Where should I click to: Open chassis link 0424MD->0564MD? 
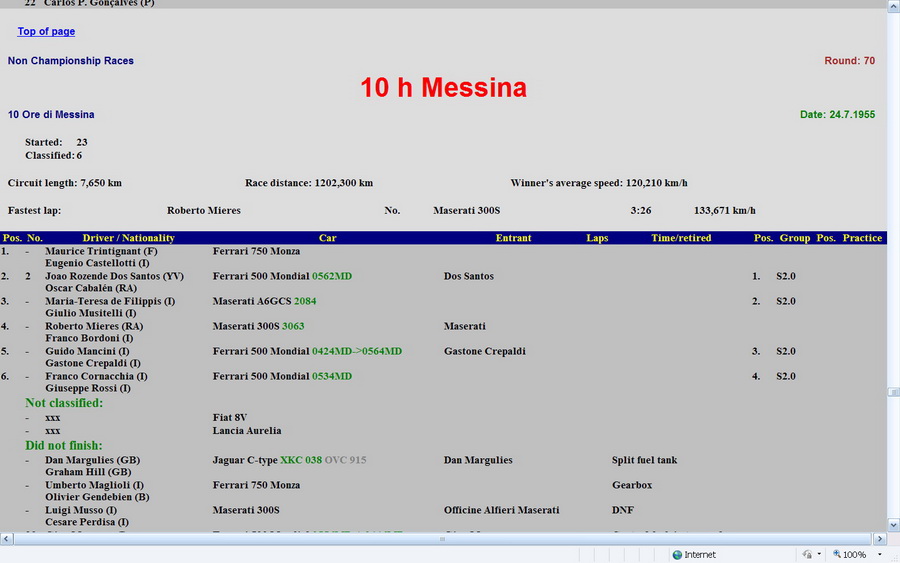tap(356, 351)
